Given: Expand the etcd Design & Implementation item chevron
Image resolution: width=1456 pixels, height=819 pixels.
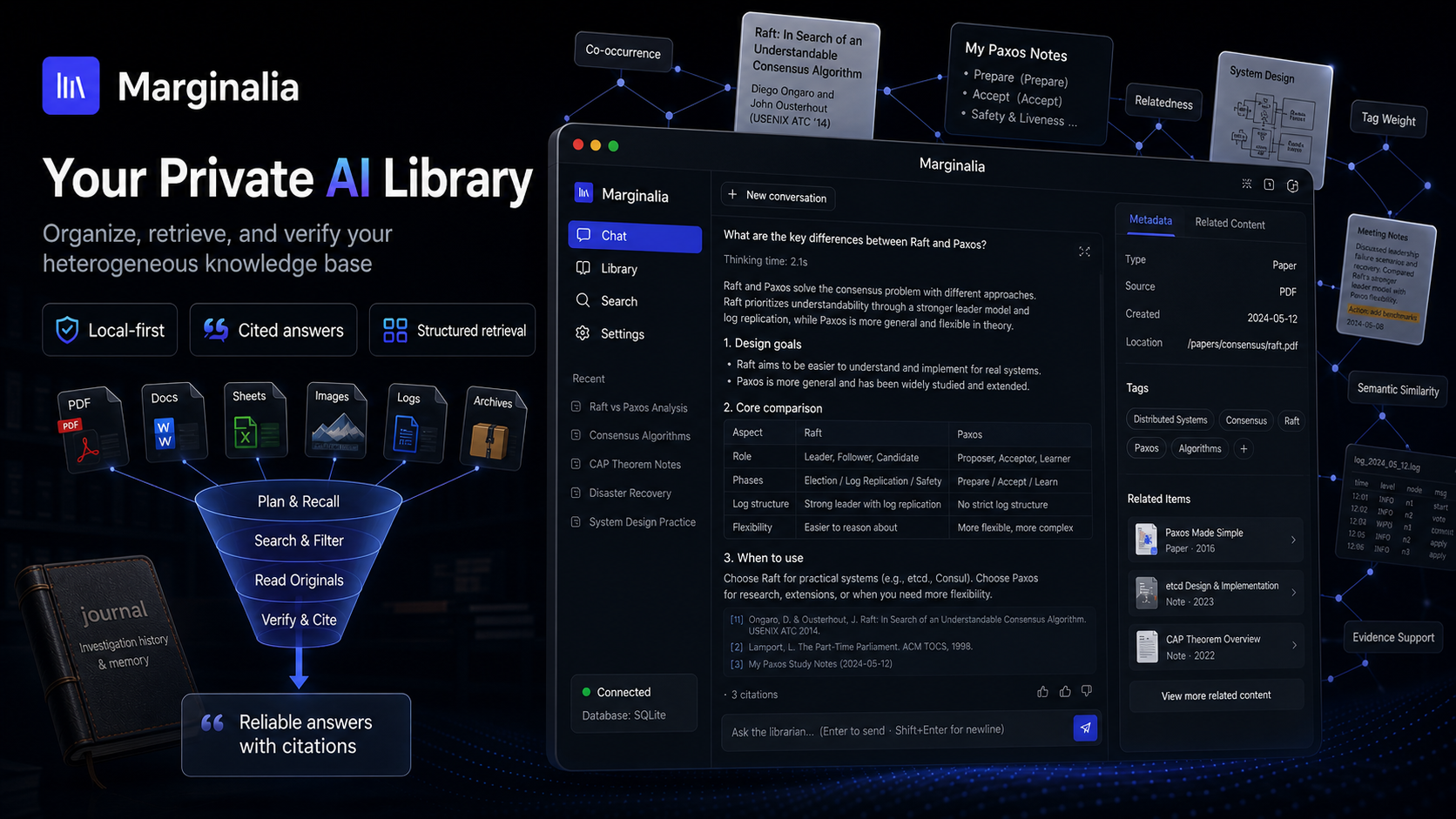Looking at the screenshot, I should pos(1293,594).
